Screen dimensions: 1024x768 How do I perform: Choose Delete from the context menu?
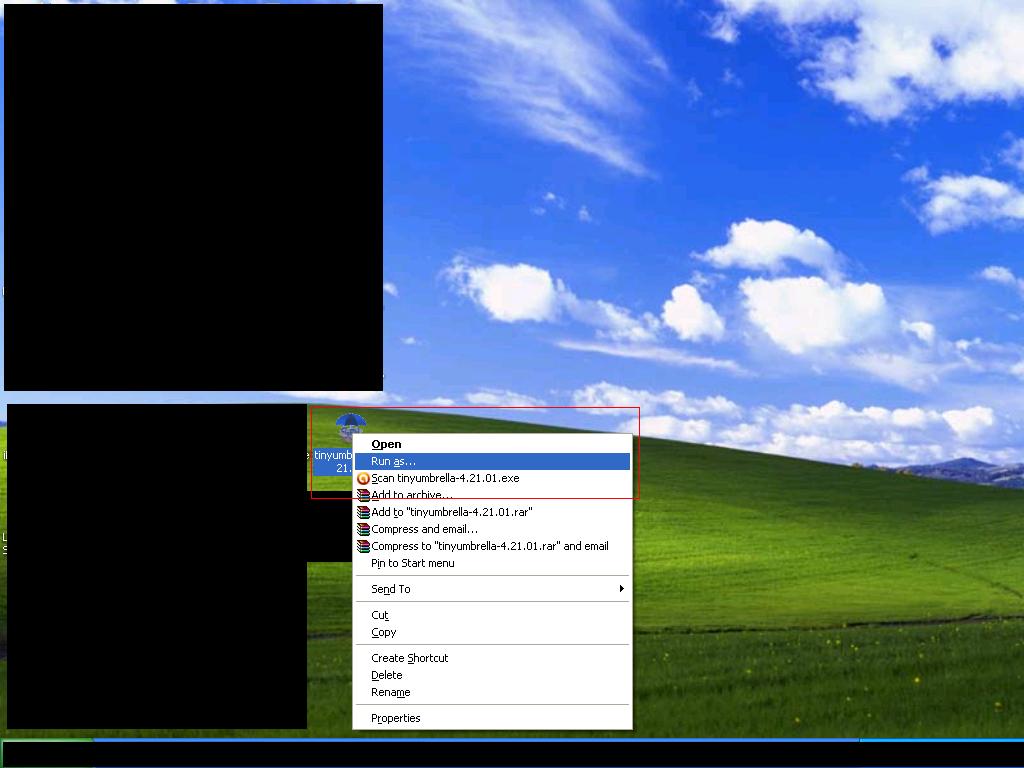(x=492, y=675)
